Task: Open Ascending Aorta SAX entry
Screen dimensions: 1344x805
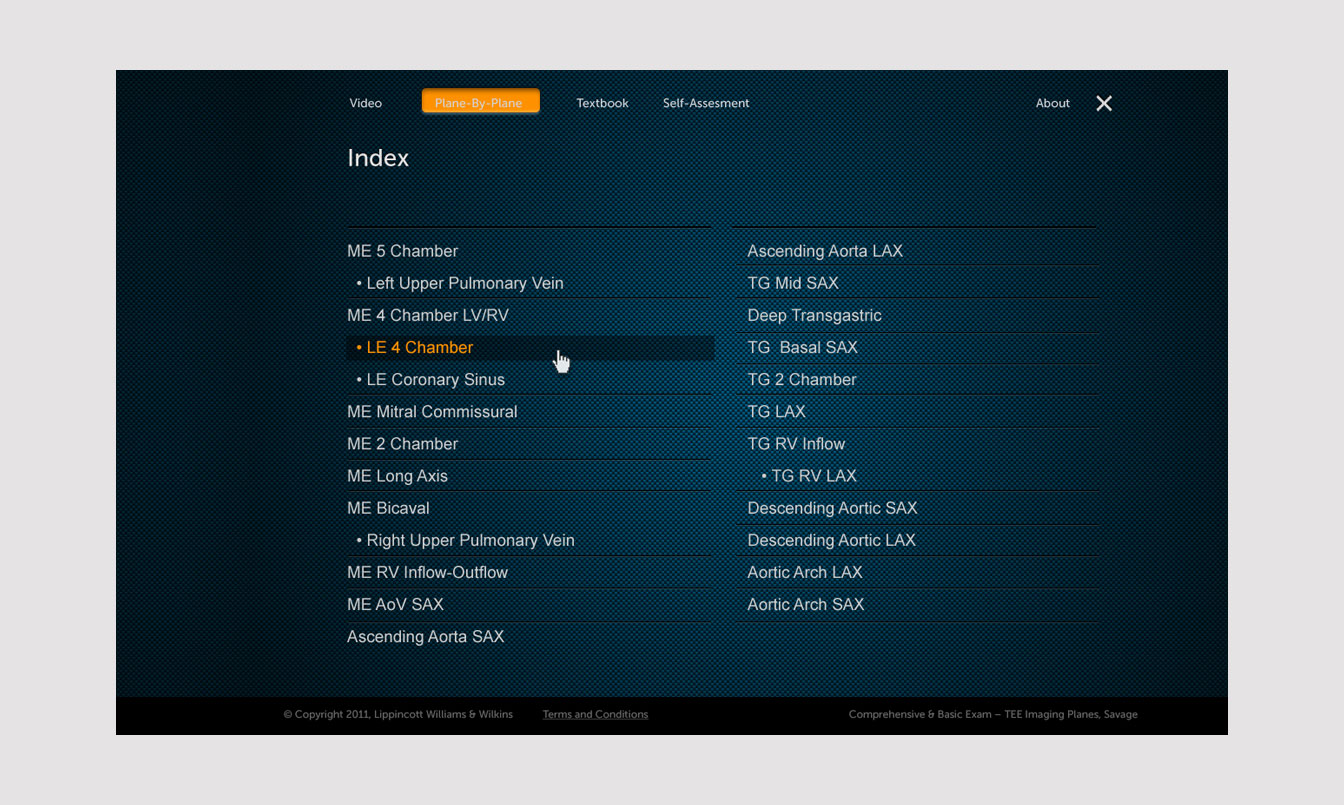Action: coord(425,637)
